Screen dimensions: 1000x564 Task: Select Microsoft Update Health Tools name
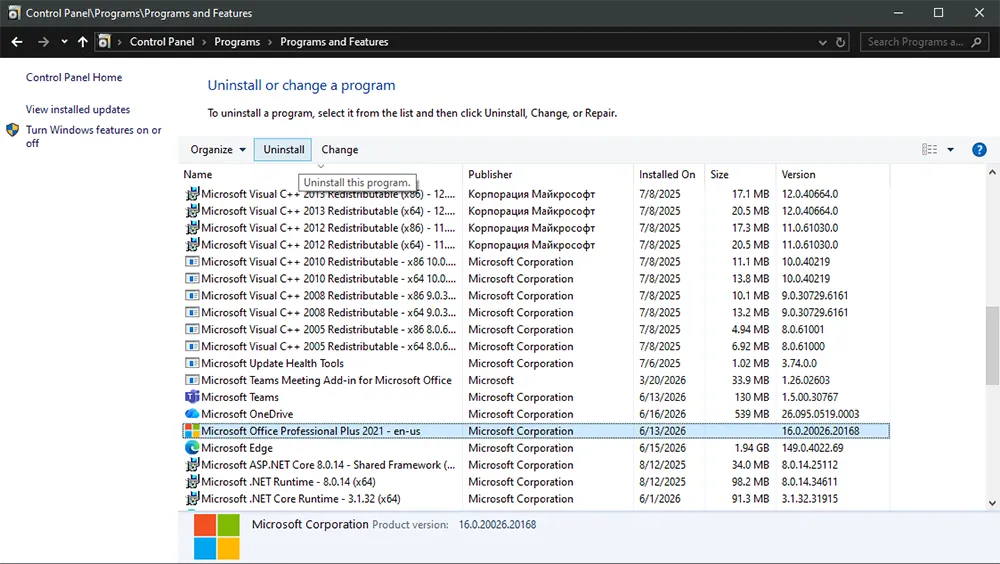272,363
